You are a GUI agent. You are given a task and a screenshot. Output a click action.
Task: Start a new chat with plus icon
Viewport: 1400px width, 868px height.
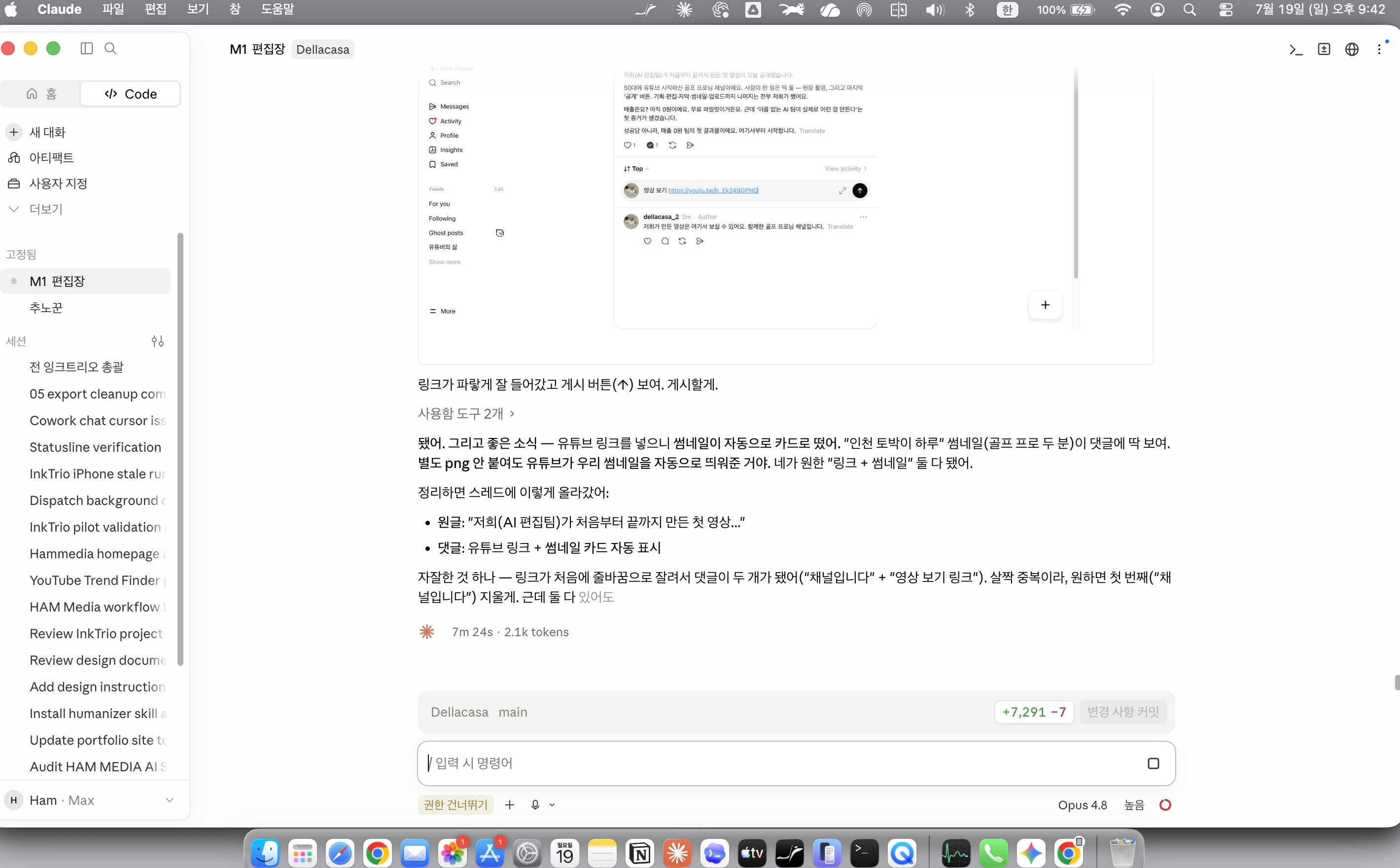click(x=14, y=132)
